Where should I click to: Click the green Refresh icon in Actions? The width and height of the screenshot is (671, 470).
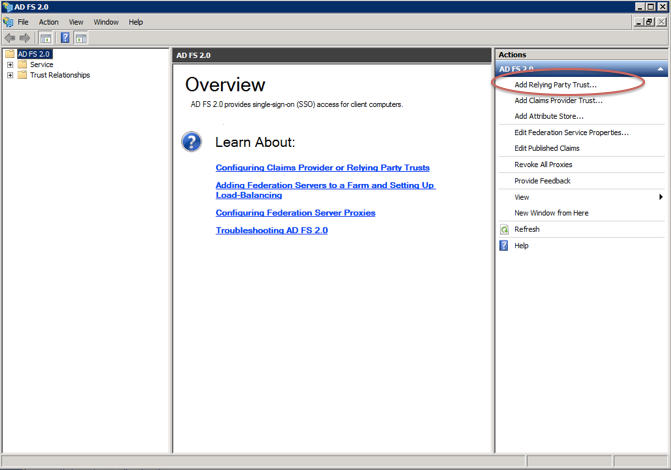point(504,229)
